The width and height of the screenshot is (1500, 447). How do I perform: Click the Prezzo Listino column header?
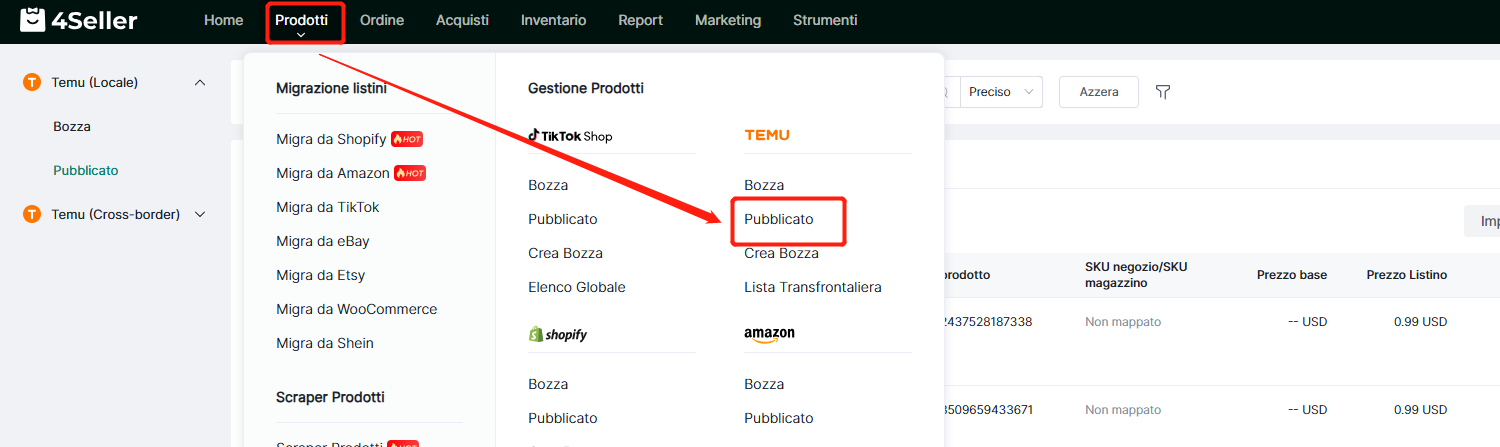(x=1407, y=275)
